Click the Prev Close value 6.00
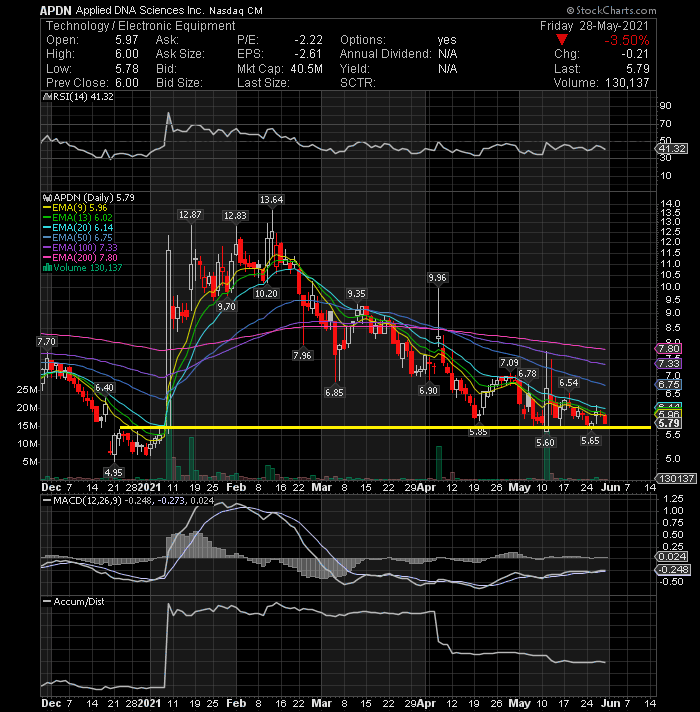This screenshot has width=700, height=712. tap(127, 83)
